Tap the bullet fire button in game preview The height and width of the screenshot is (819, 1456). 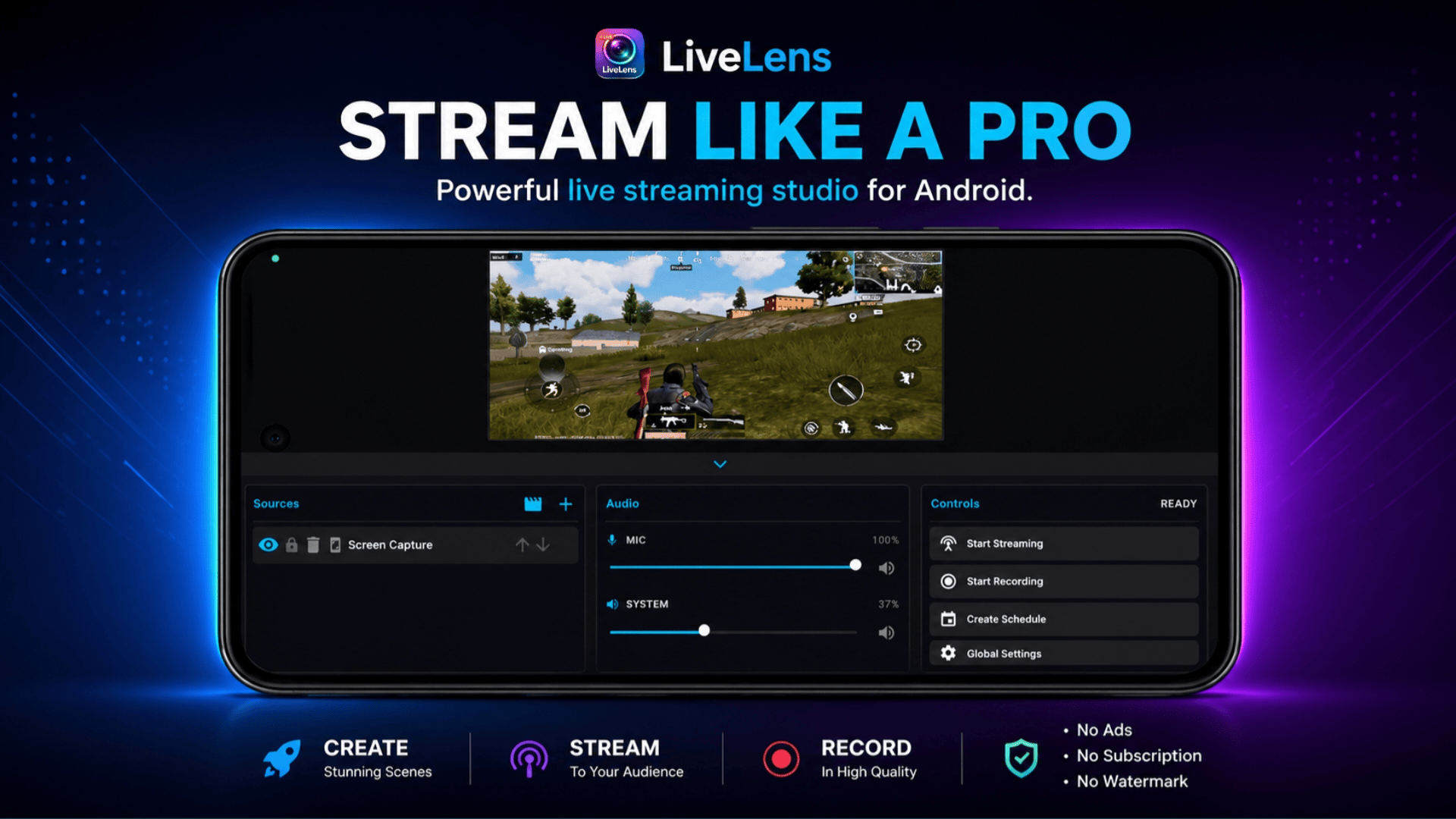coord(846,391)
